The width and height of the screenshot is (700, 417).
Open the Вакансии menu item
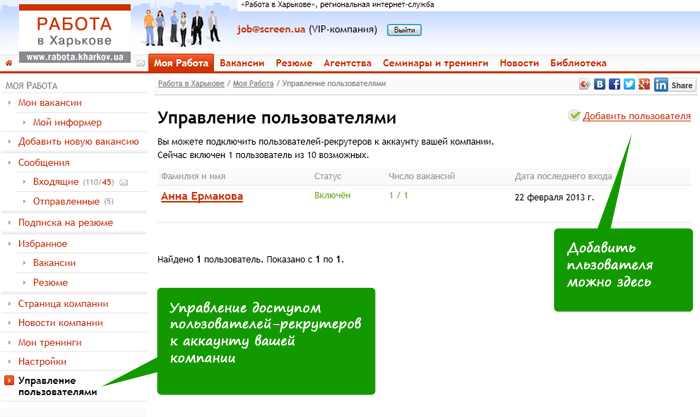click(x=242, y=63)
